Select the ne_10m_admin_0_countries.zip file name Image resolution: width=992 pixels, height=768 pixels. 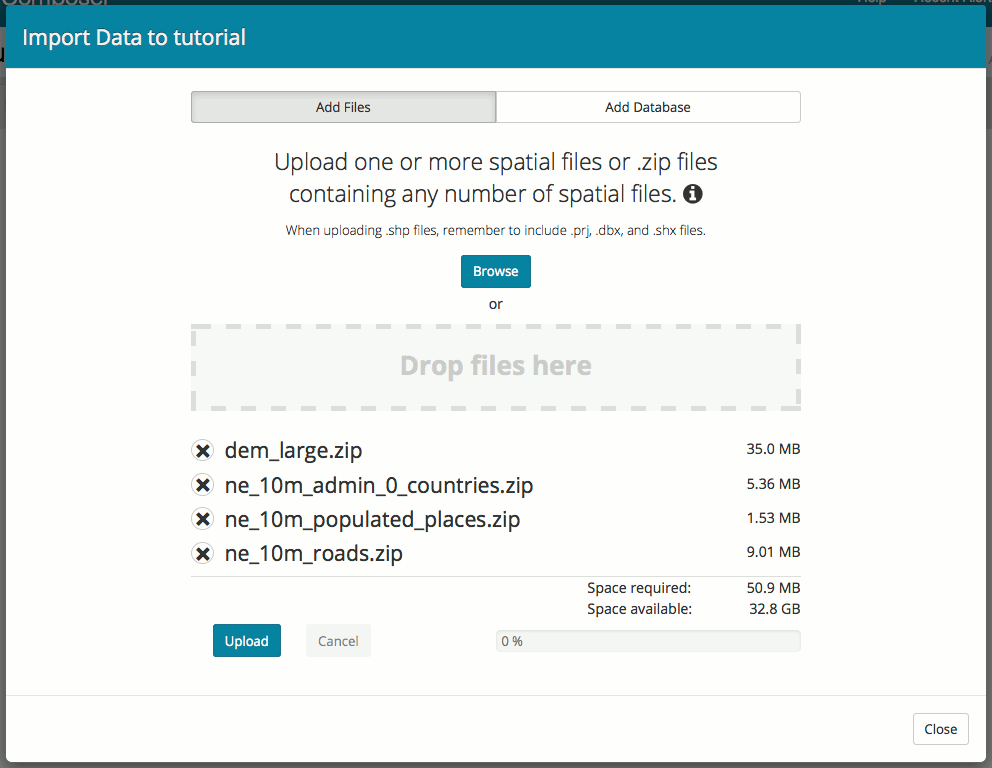pos(378,486)
